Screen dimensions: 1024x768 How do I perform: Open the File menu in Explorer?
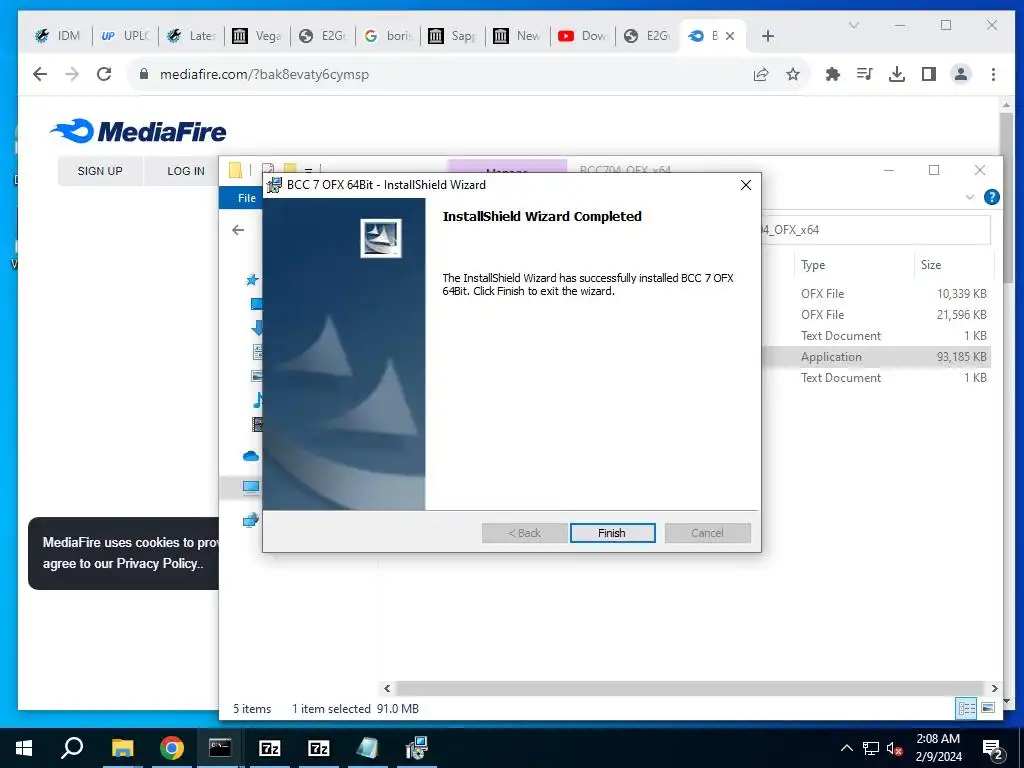click(246, 198)
